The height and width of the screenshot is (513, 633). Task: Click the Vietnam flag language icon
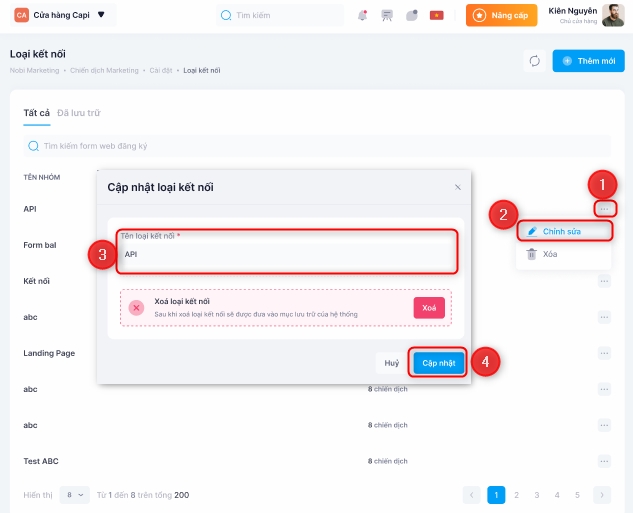click(x=436, y=15)
